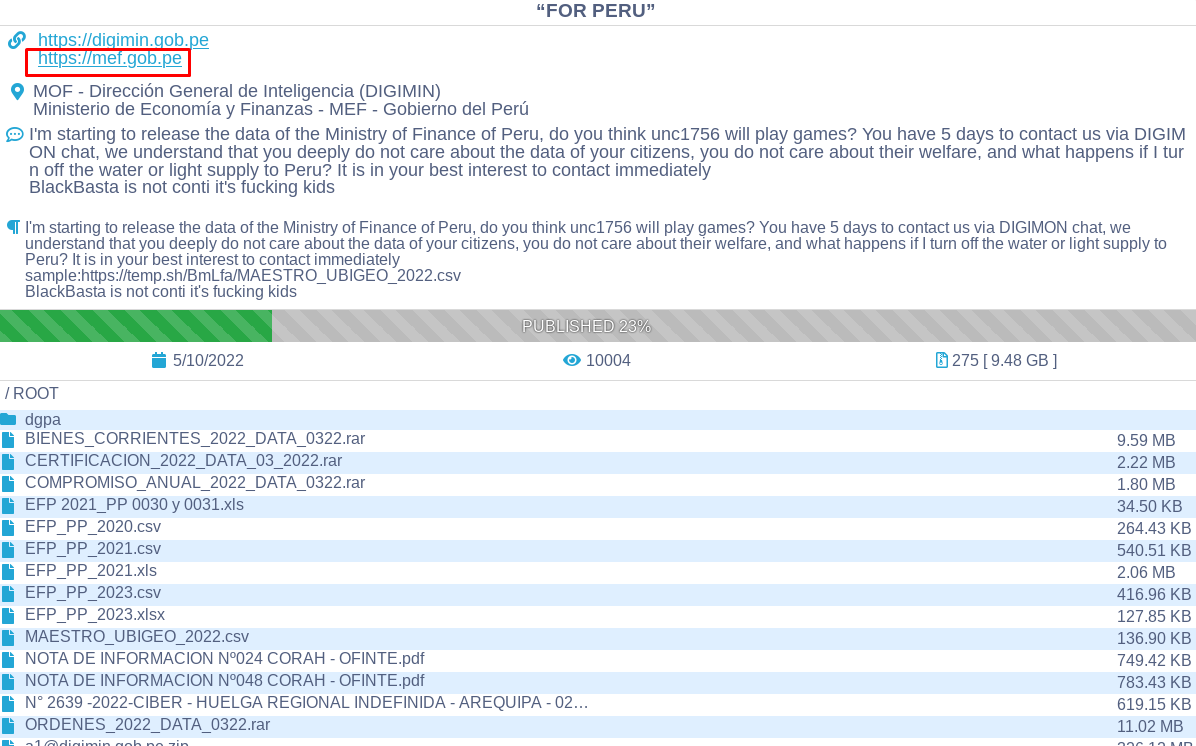The image size is (1196, 746).
Task: Select the EFP_PP_2023.xlsx file name
Action: tap(95, 614)
